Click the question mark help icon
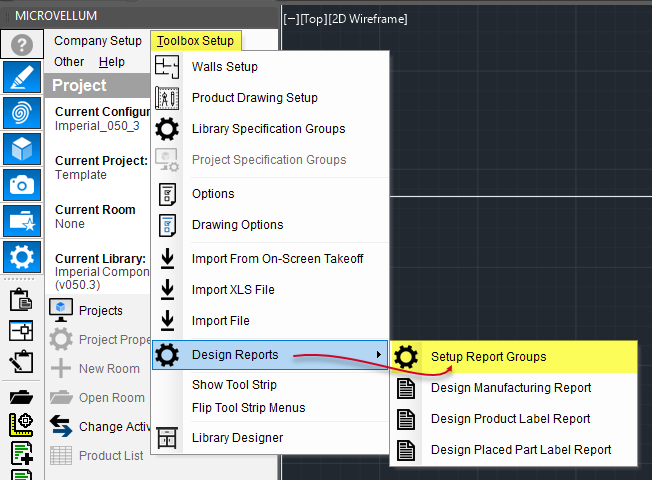 pyautogui.click(x=22, y=45)
